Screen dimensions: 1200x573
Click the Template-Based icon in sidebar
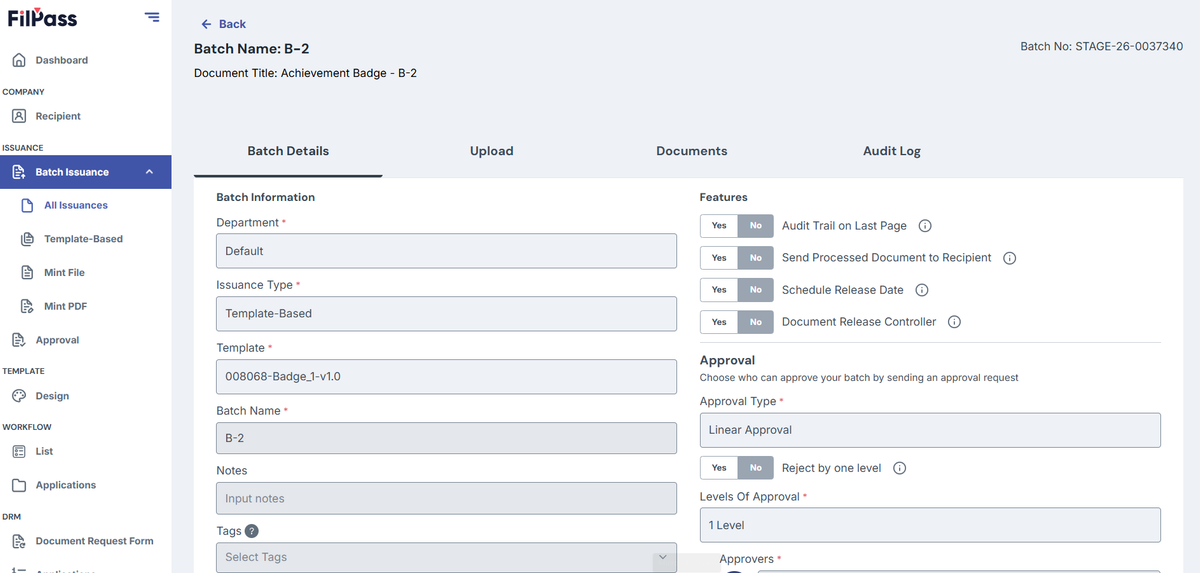28,239
